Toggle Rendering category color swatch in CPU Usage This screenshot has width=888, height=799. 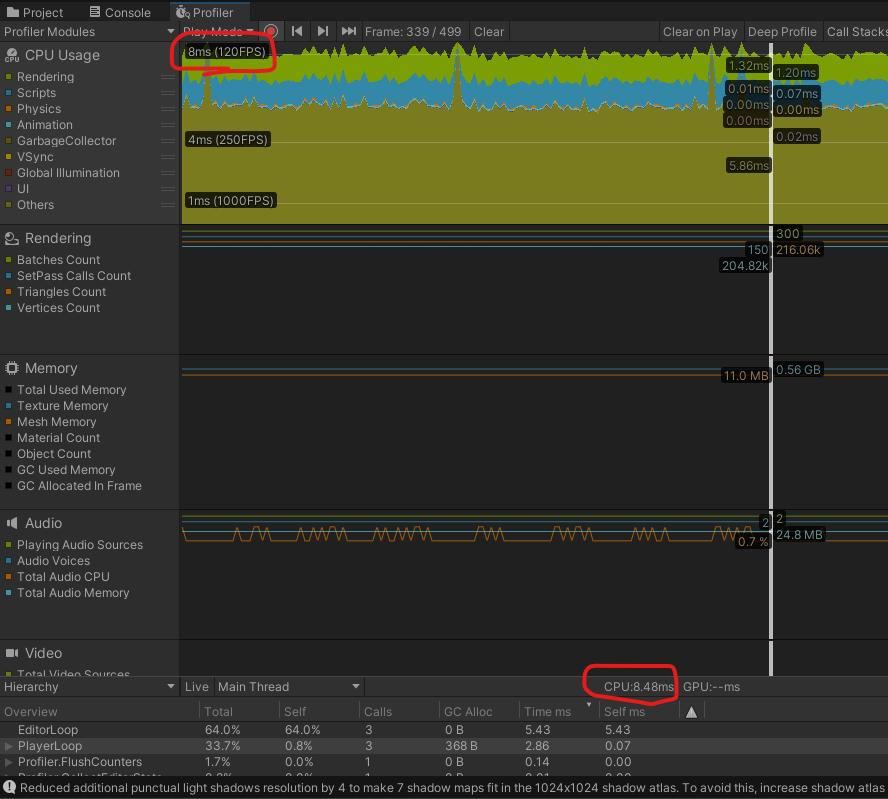[8, 76]
